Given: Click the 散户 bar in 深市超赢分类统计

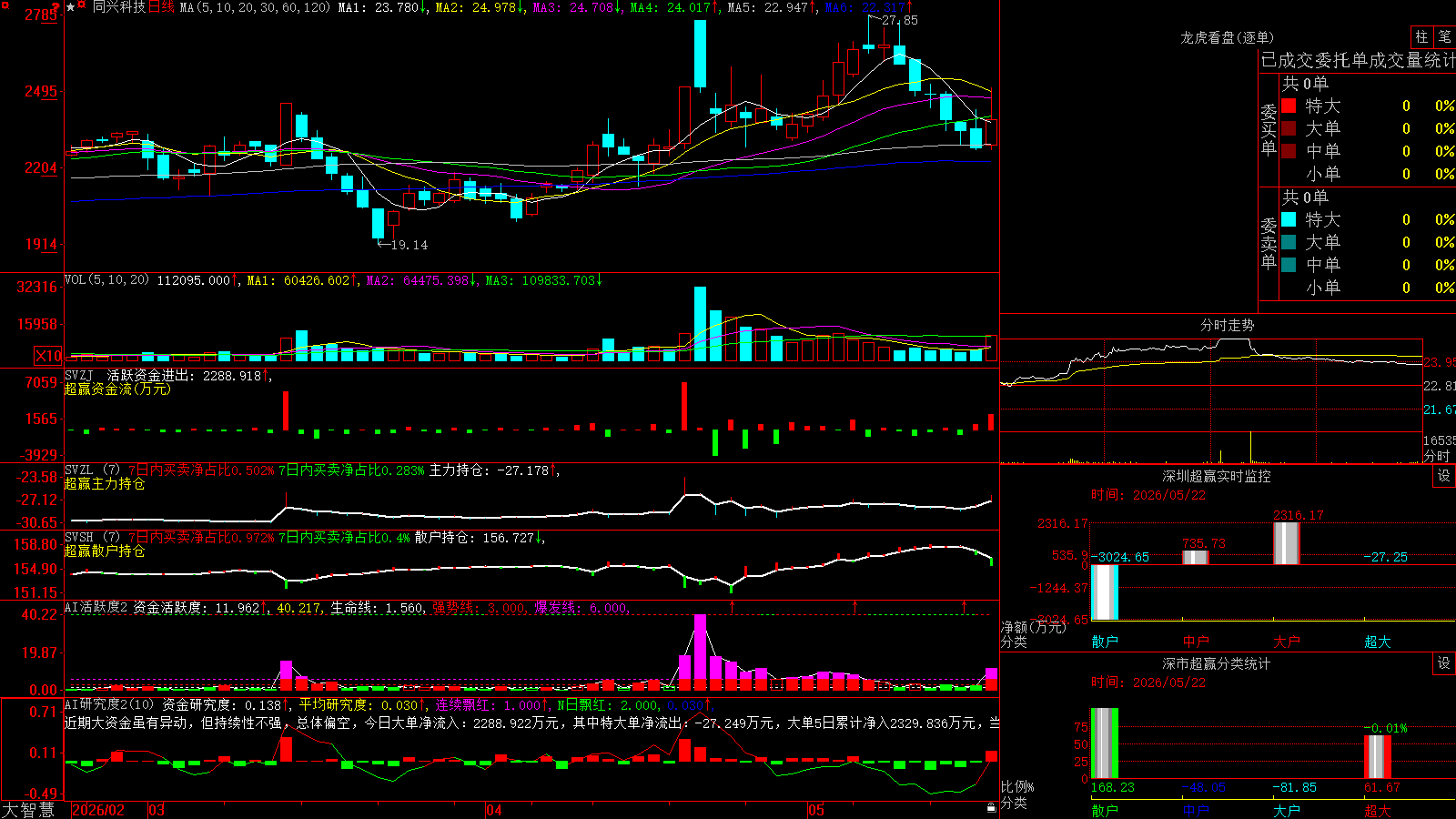Looking at the screenshot, I should pos(1105,743).
